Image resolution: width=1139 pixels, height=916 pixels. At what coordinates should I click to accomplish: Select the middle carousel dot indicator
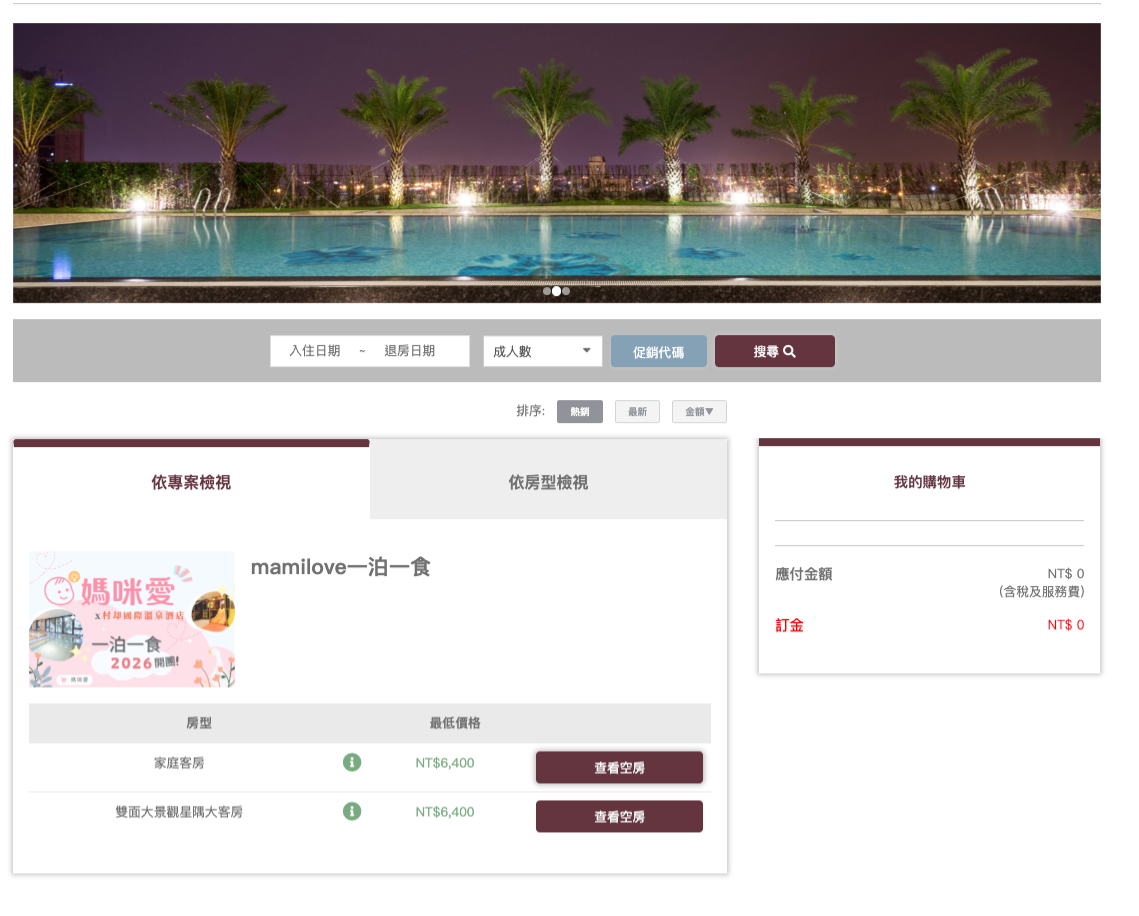point(556,291)
